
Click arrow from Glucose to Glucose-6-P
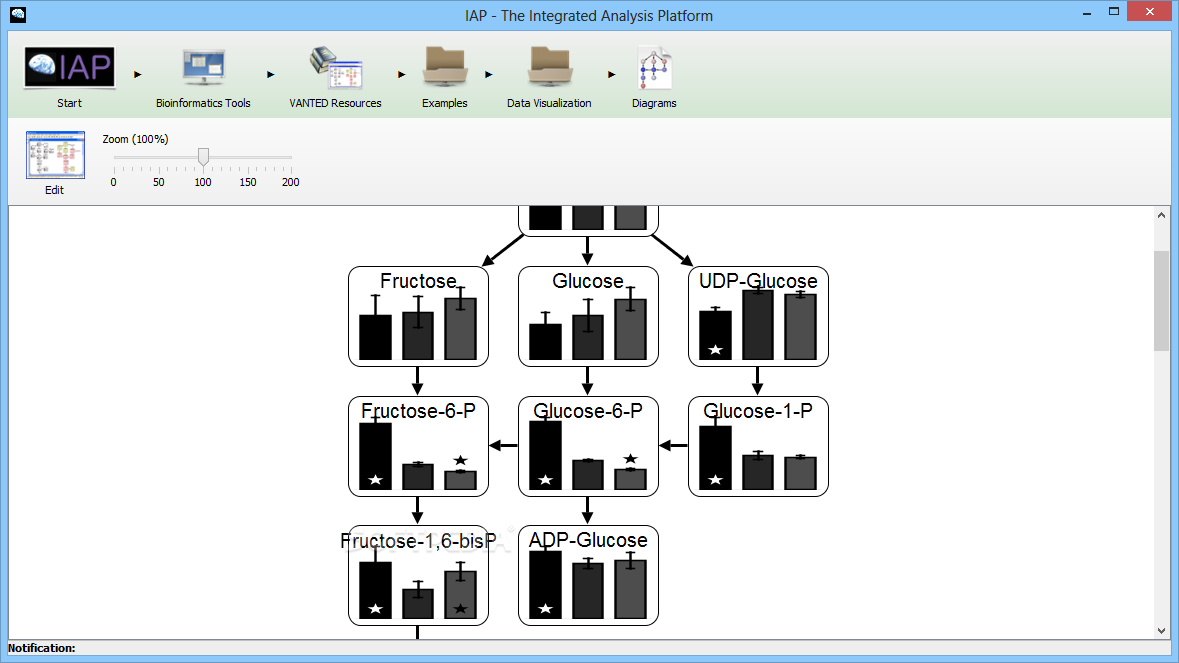coord(587,381)
